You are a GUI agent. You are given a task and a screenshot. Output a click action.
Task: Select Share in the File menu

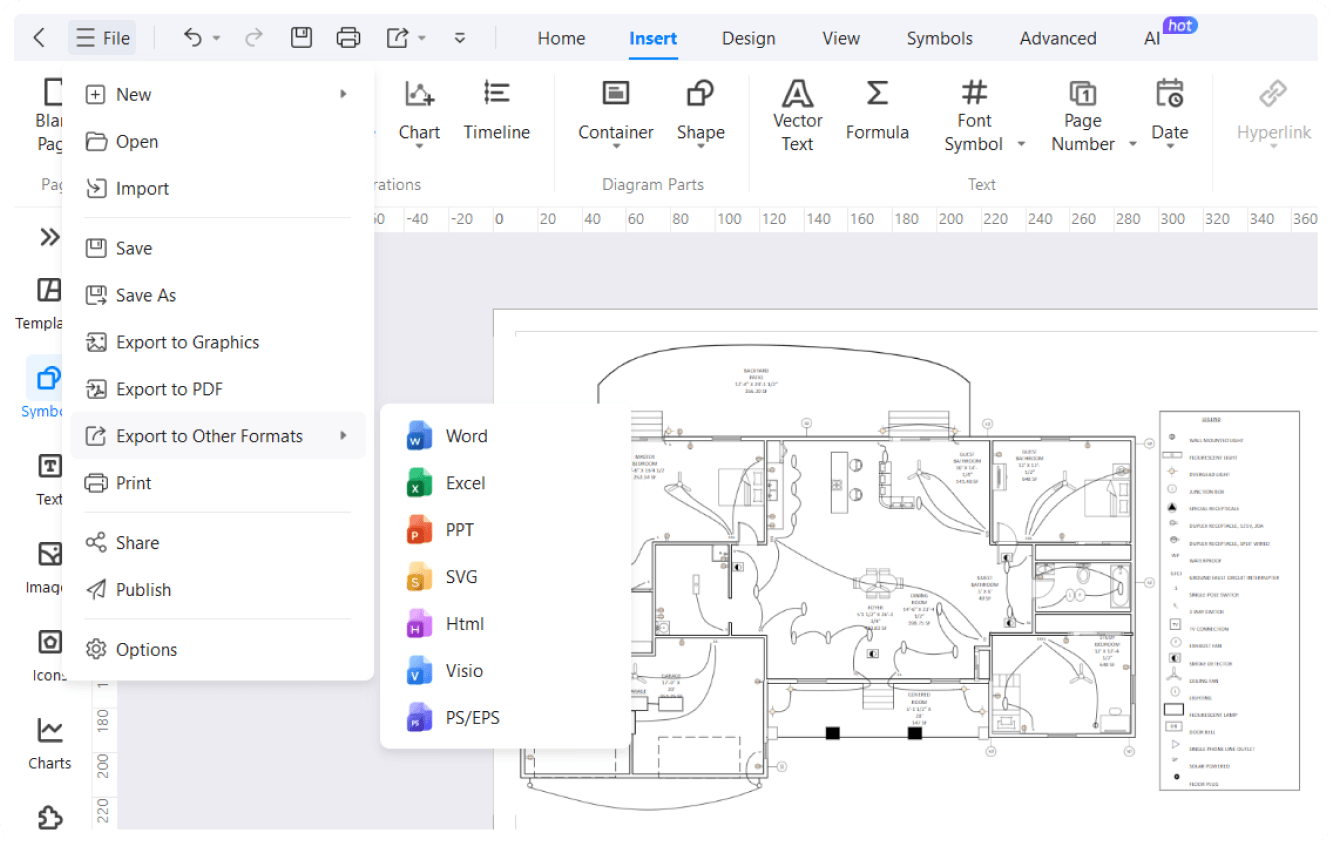coord(218,543)
